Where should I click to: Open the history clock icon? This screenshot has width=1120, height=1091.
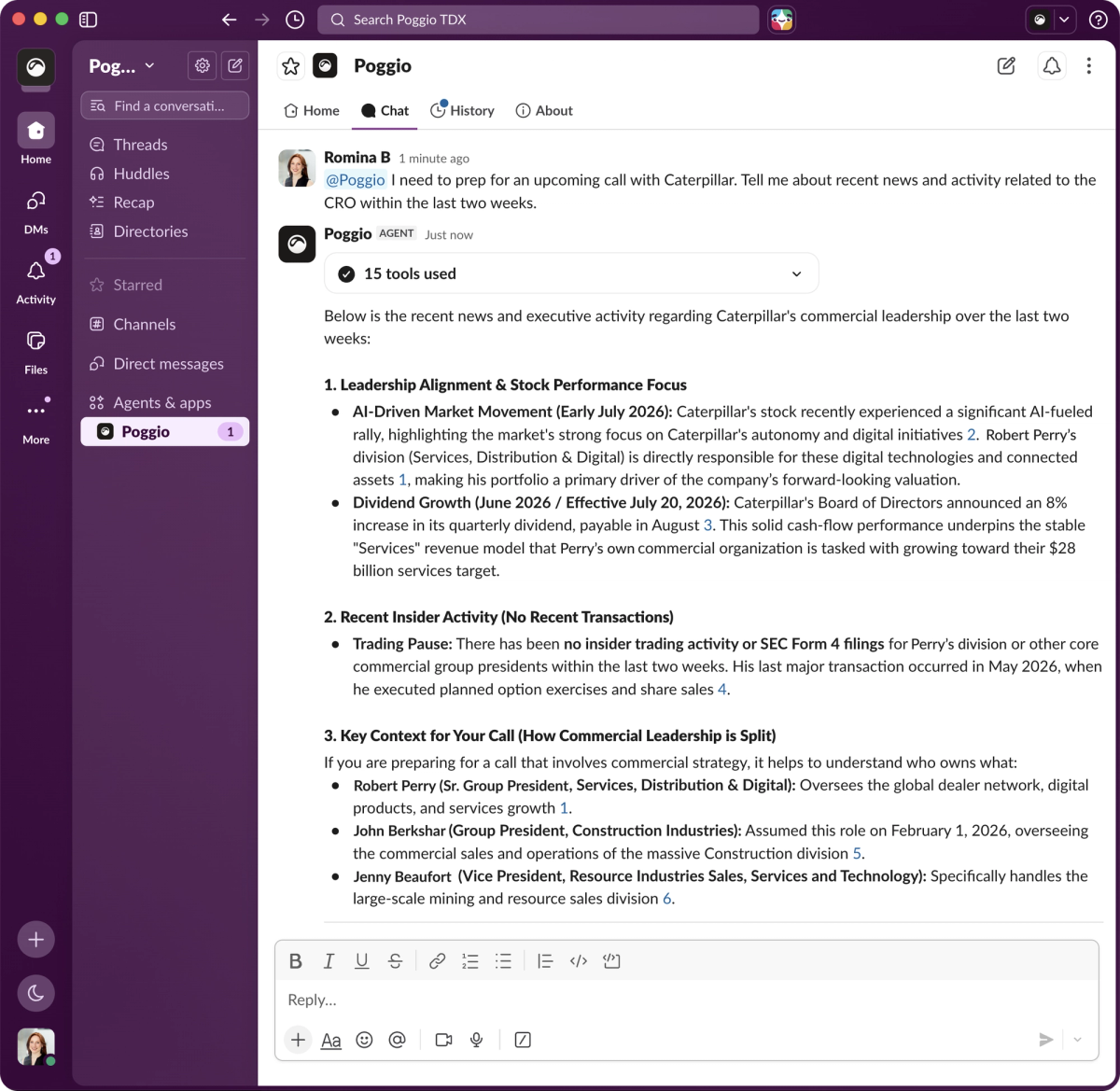pos(295,20)
